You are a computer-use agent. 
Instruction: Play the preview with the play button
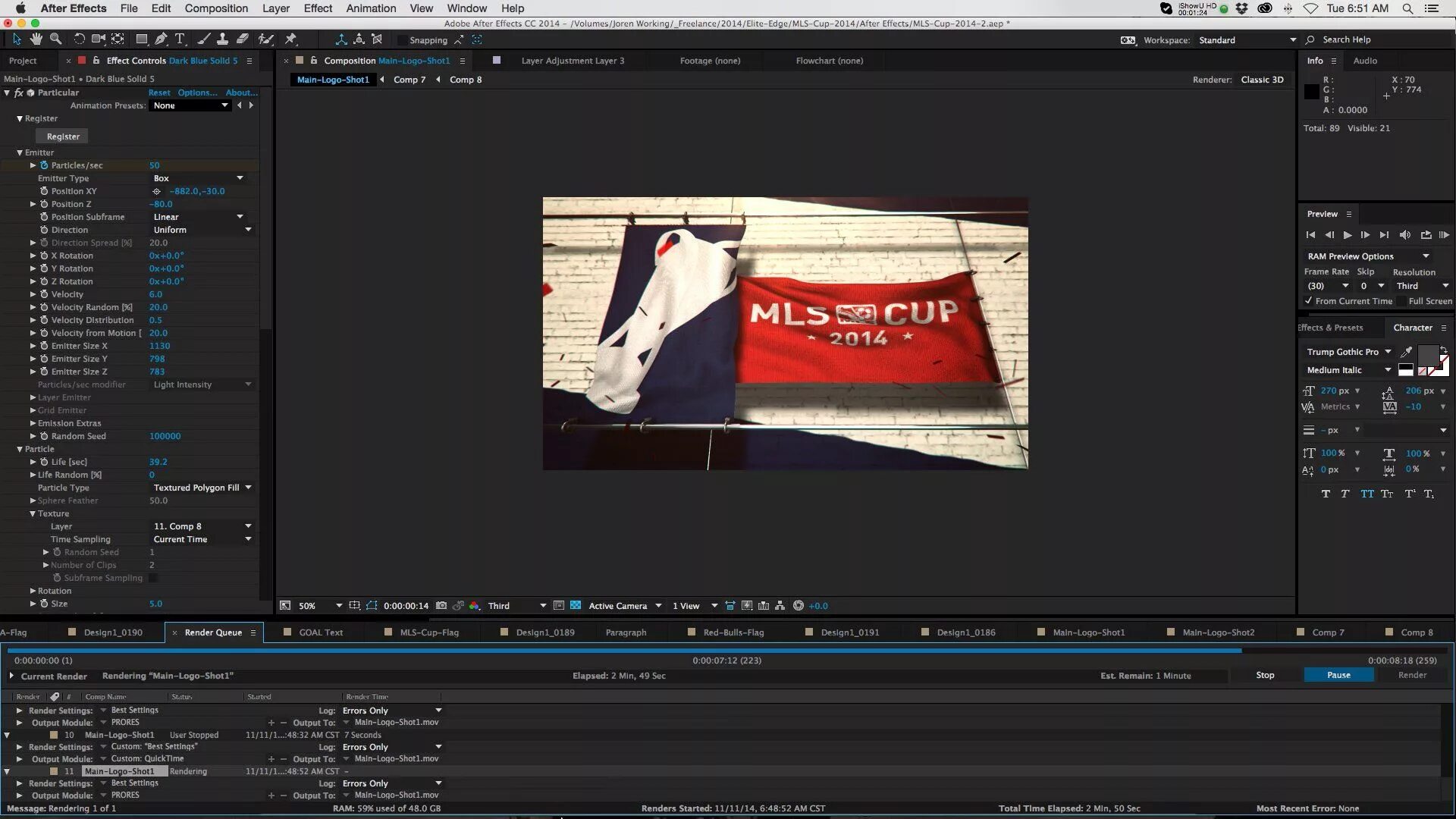tap(1348, 235)
